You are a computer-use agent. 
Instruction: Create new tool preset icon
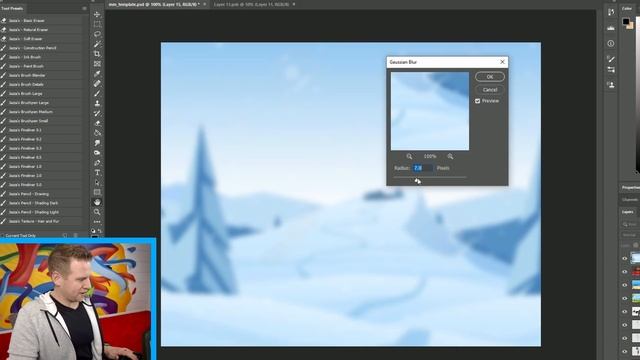tap(64, 236)
